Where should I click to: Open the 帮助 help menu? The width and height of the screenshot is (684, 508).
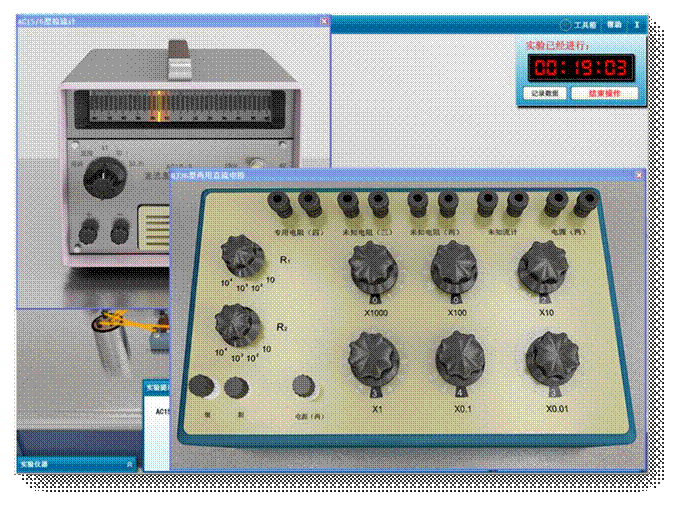614,23
